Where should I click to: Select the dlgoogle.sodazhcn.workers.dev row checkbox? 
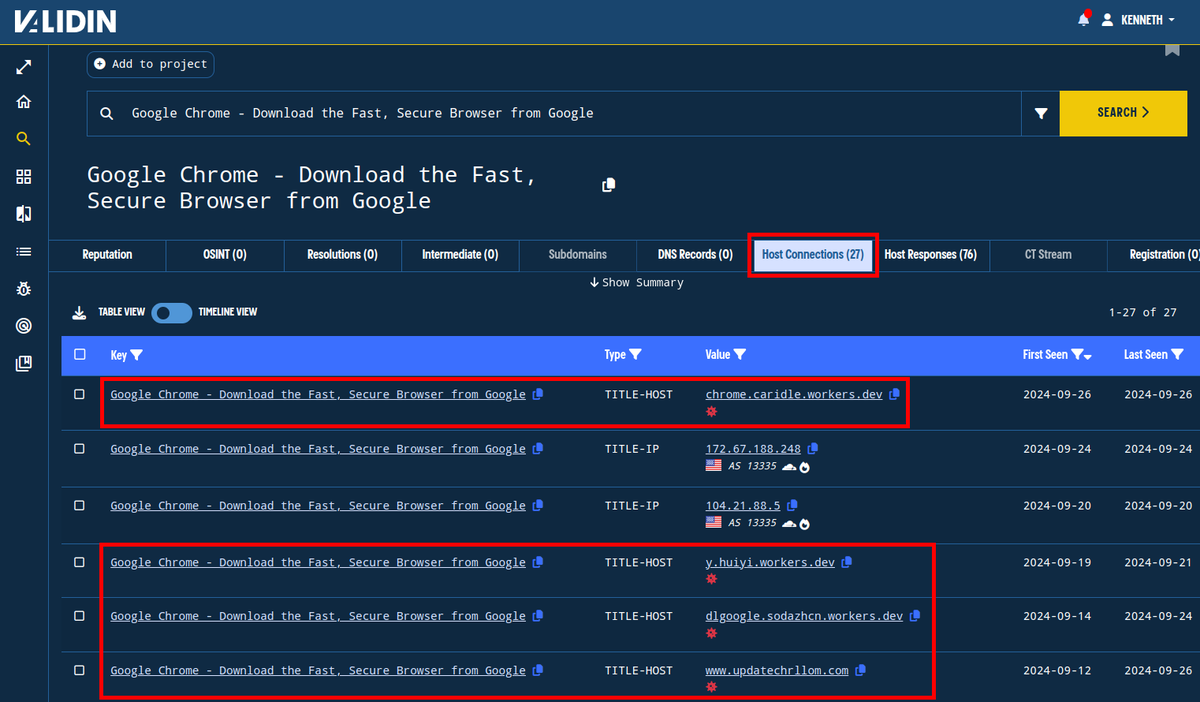coord(80,616)
